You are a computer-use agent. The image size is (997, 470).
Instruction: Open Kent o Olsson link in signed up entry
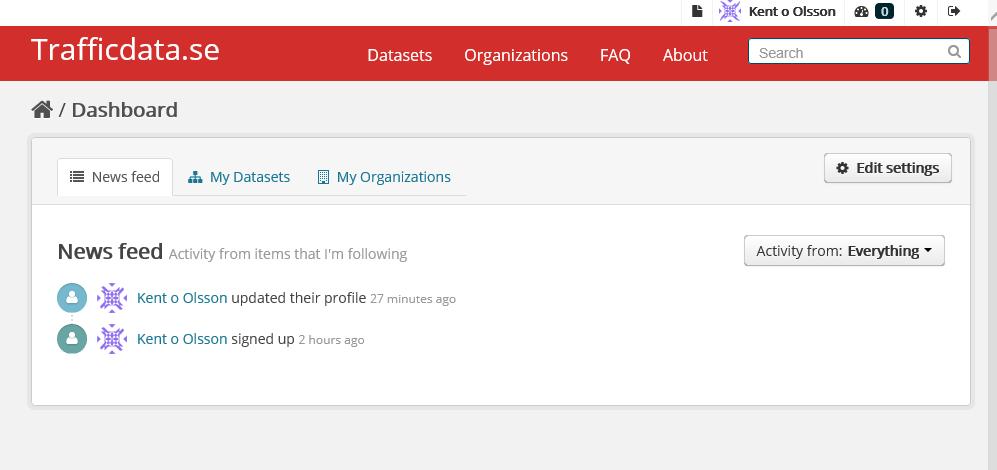[x=182, y=339]
